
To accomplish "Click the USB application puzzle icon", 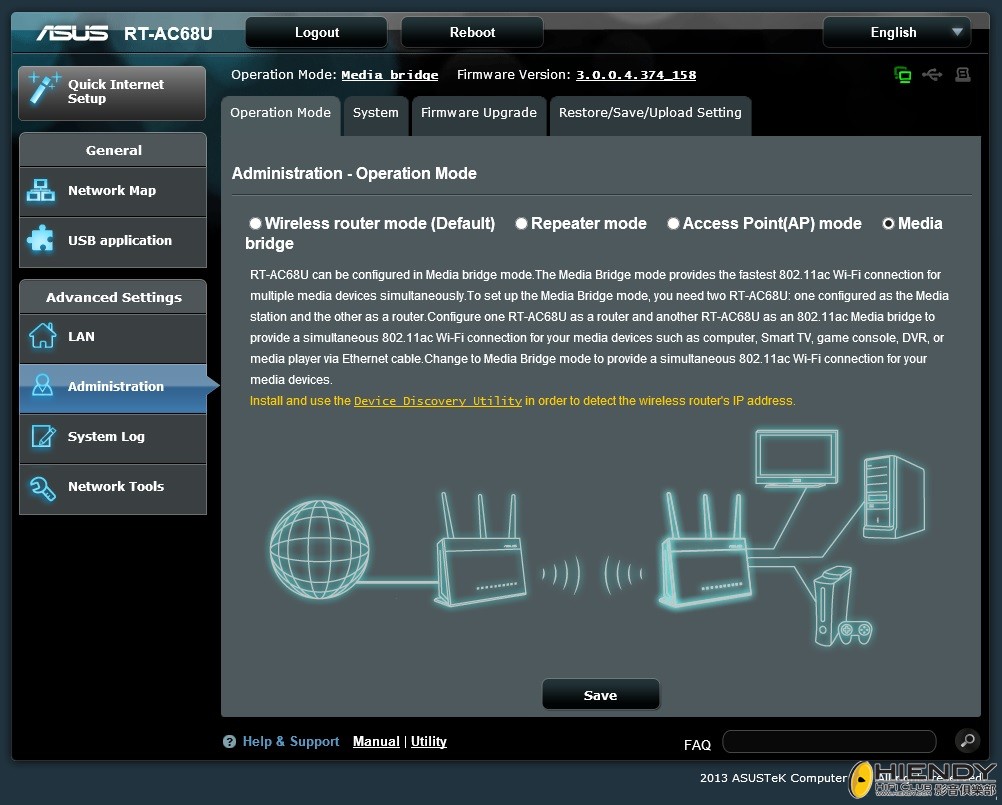I will click(40, 239).
